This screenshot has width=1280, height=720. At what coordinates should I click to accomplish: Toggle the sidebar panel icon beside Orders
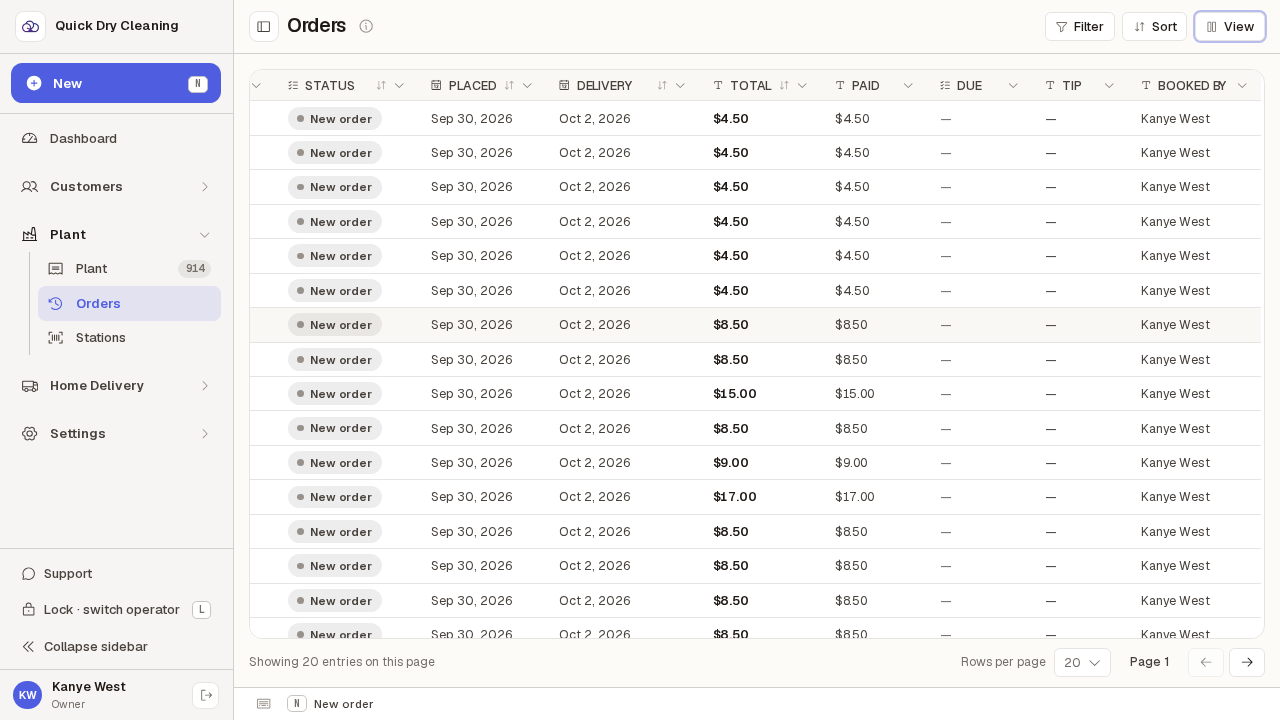264,26
